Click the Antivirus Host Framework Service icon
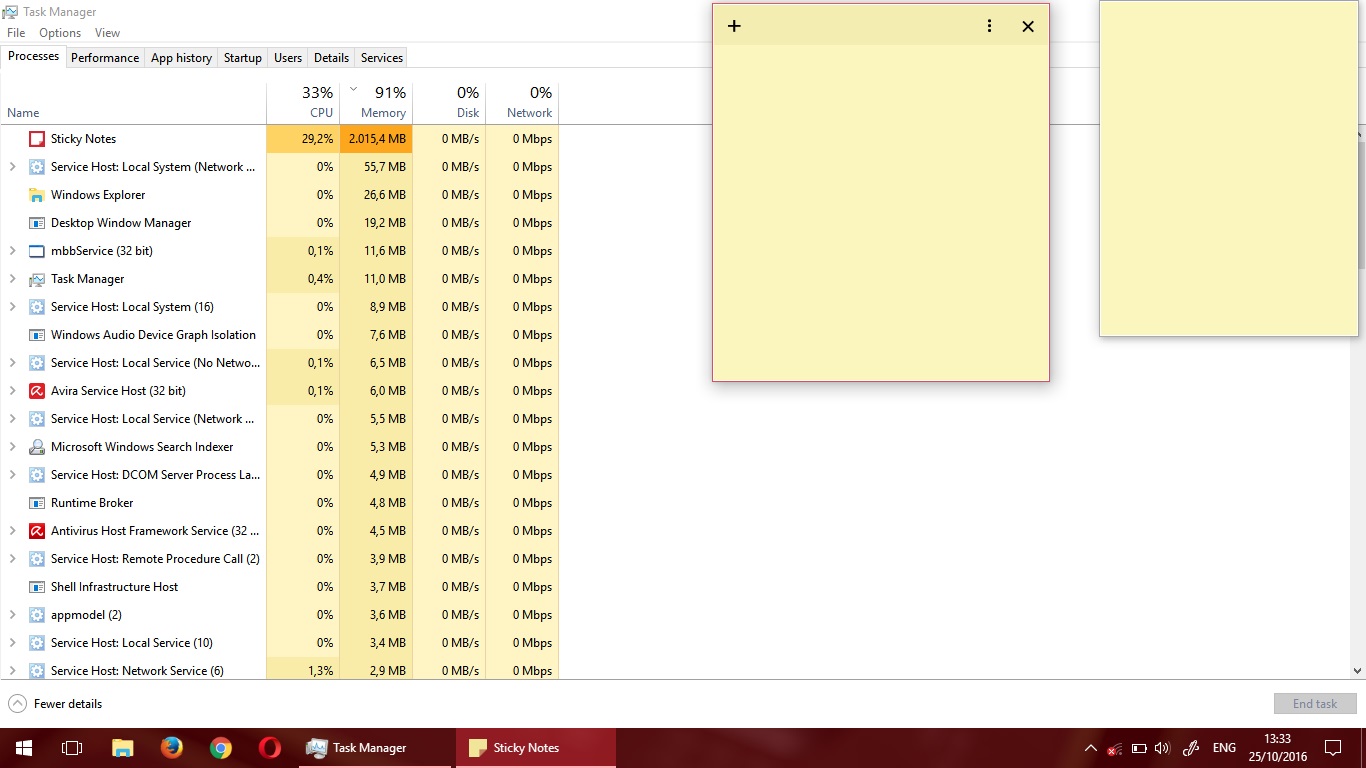The image size is (1366, 768). pos(37,531)
